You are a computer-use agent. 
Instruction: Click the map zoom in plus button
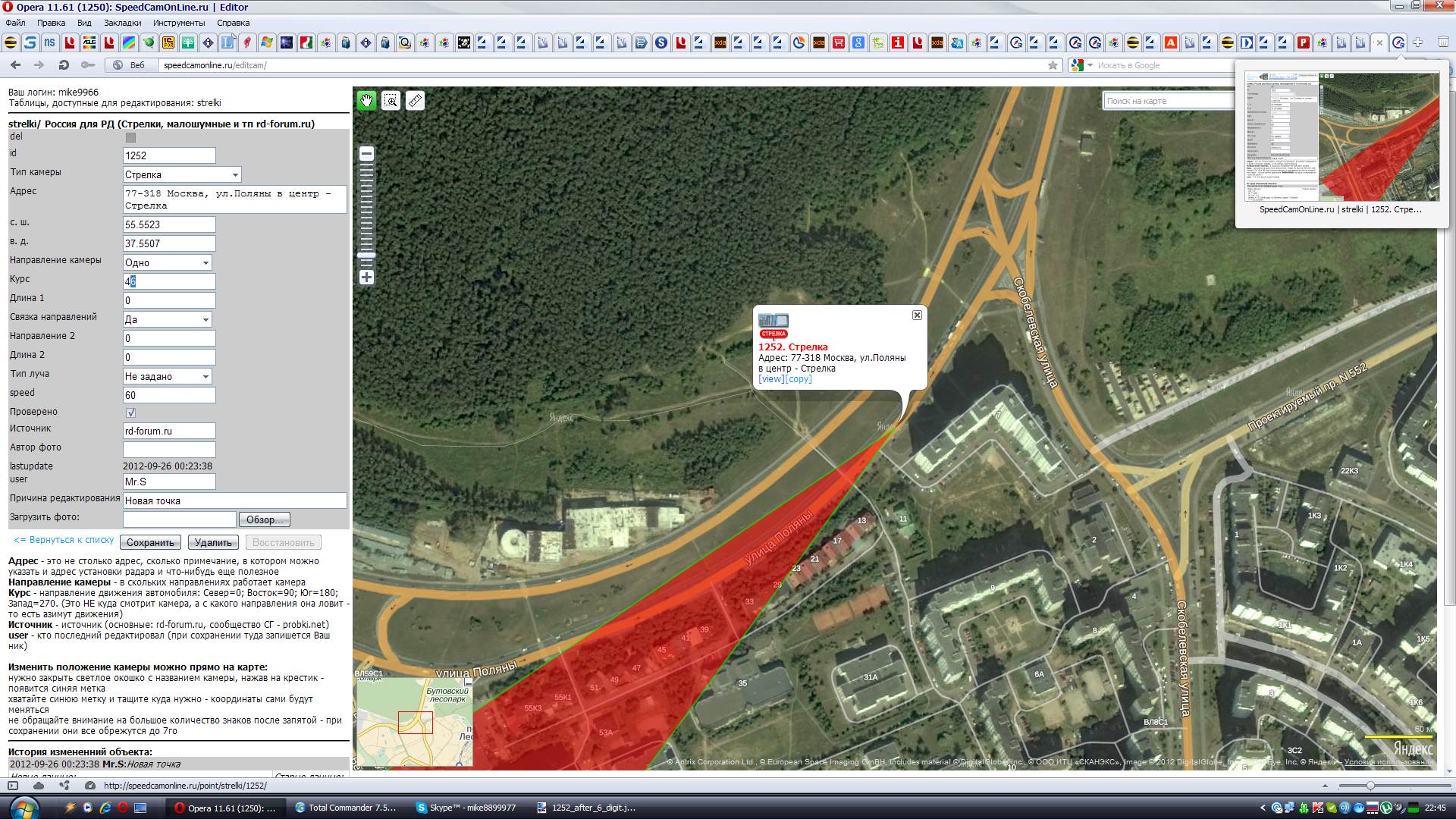pos(366,278)
